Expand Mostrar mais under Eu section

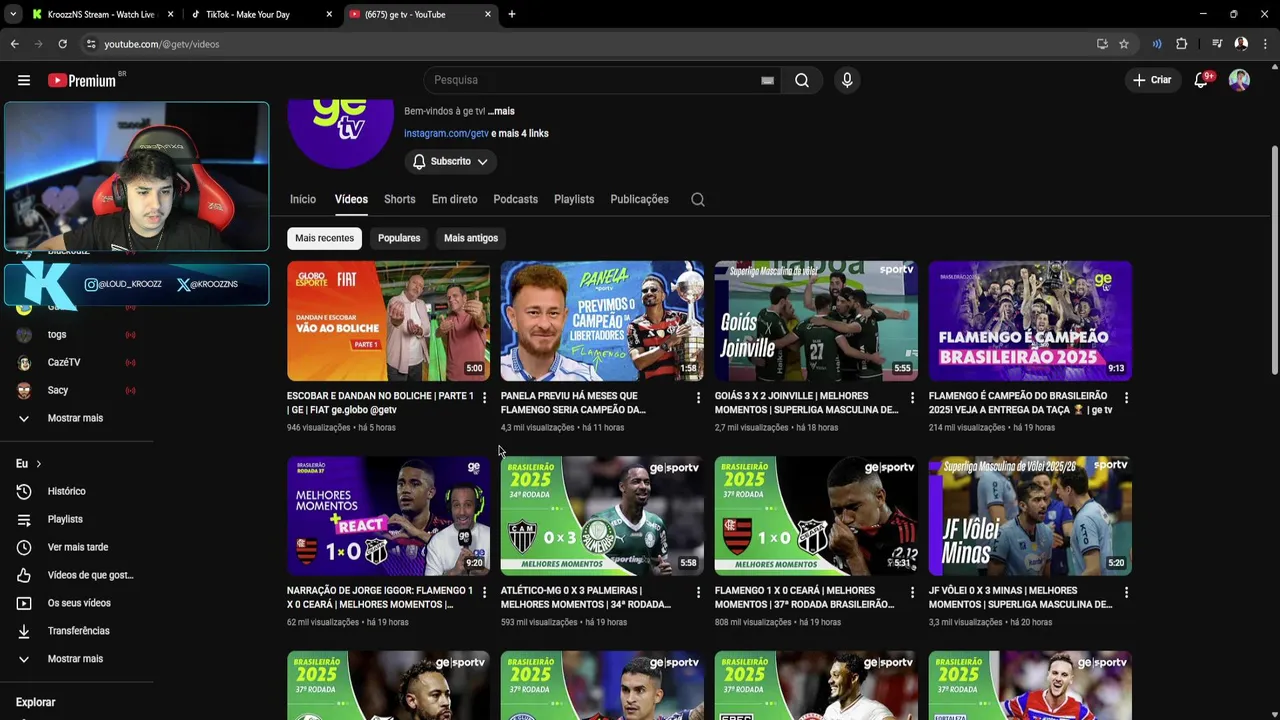pos(76,659)
